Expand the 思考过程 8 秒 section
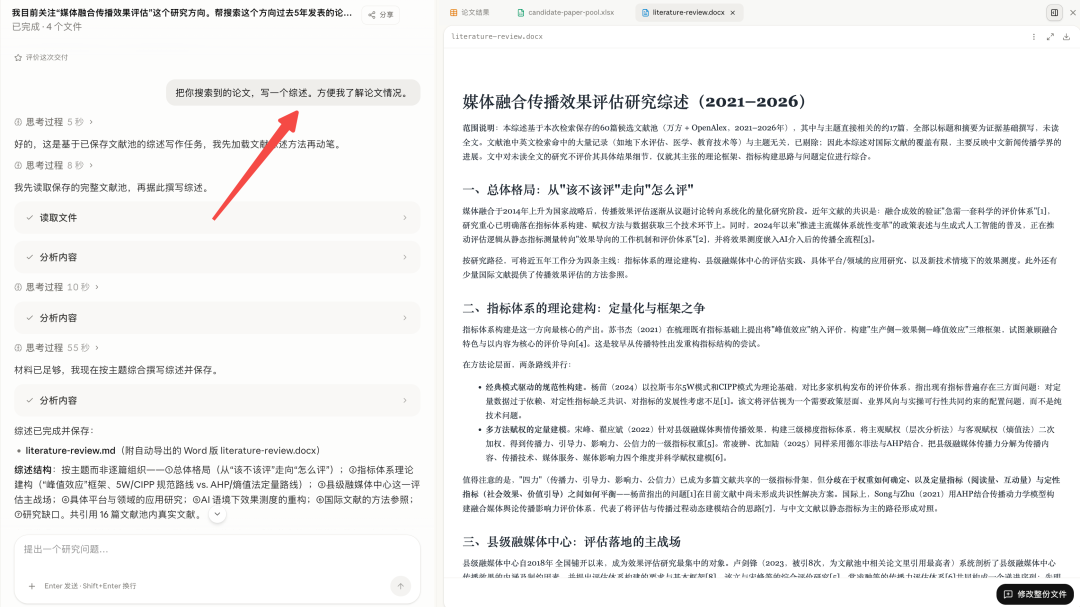1080x607 pixels. (x=53, y=165)
